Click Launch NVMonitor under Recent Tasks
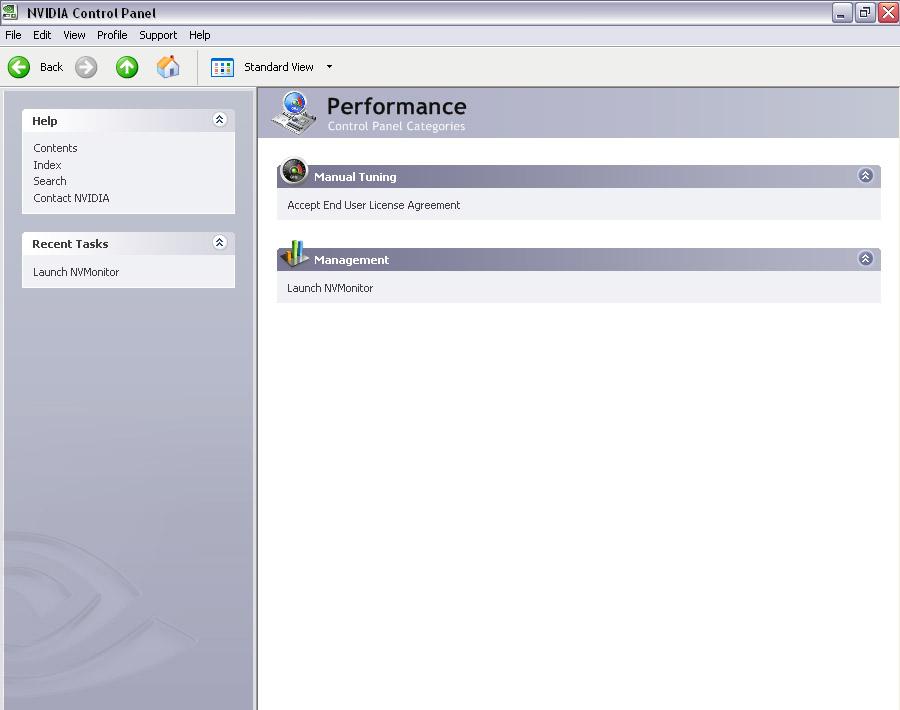The image size is (900, 710). pyautogui.click(x=76, y=272)
